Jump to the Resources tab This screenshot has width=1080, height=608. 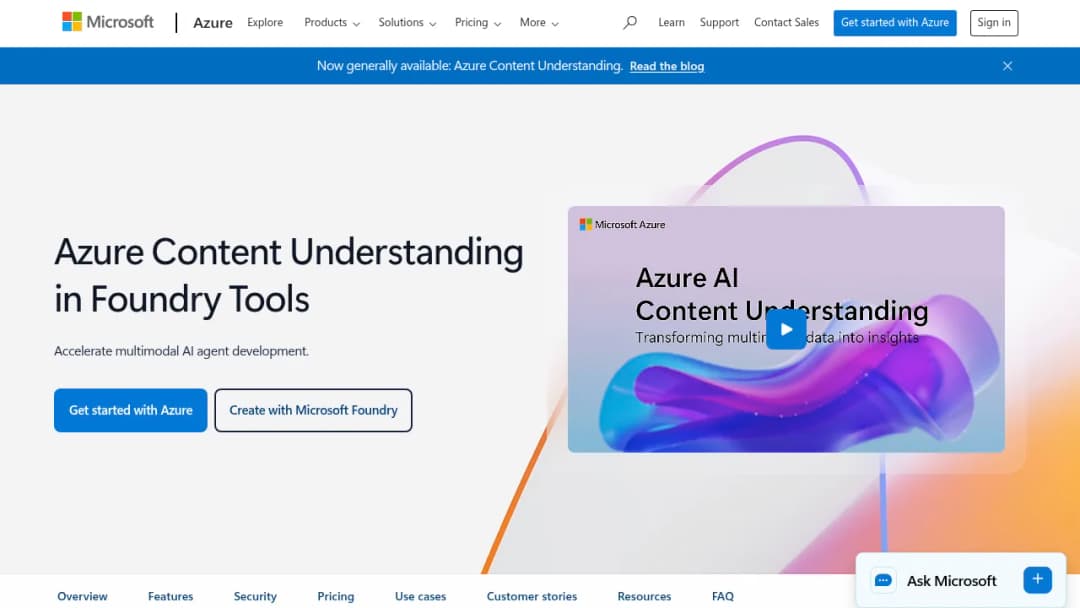644,596
